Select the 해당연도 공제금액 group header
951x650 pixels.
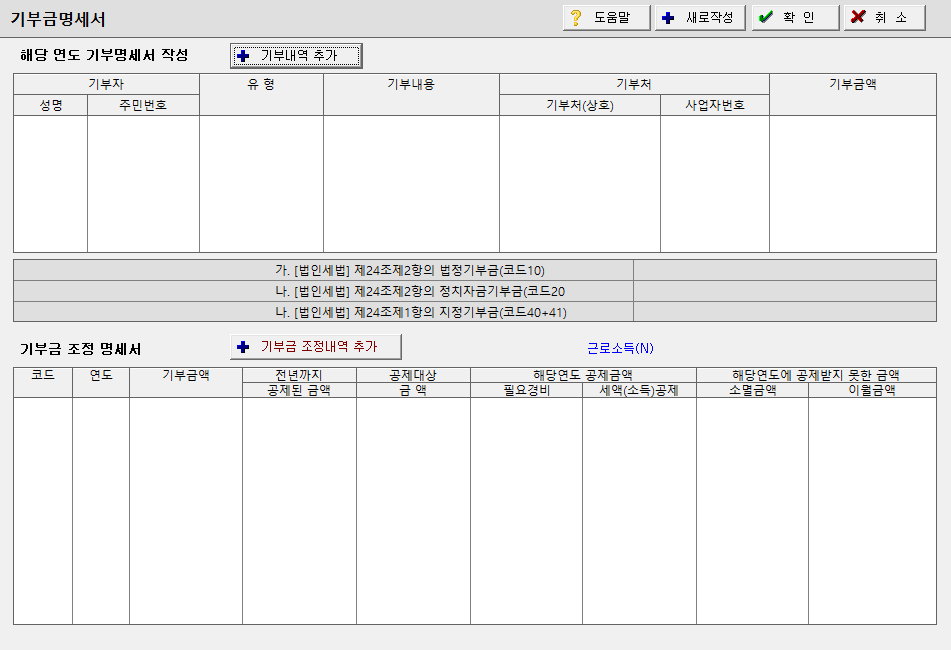click(x=583, y=375)
